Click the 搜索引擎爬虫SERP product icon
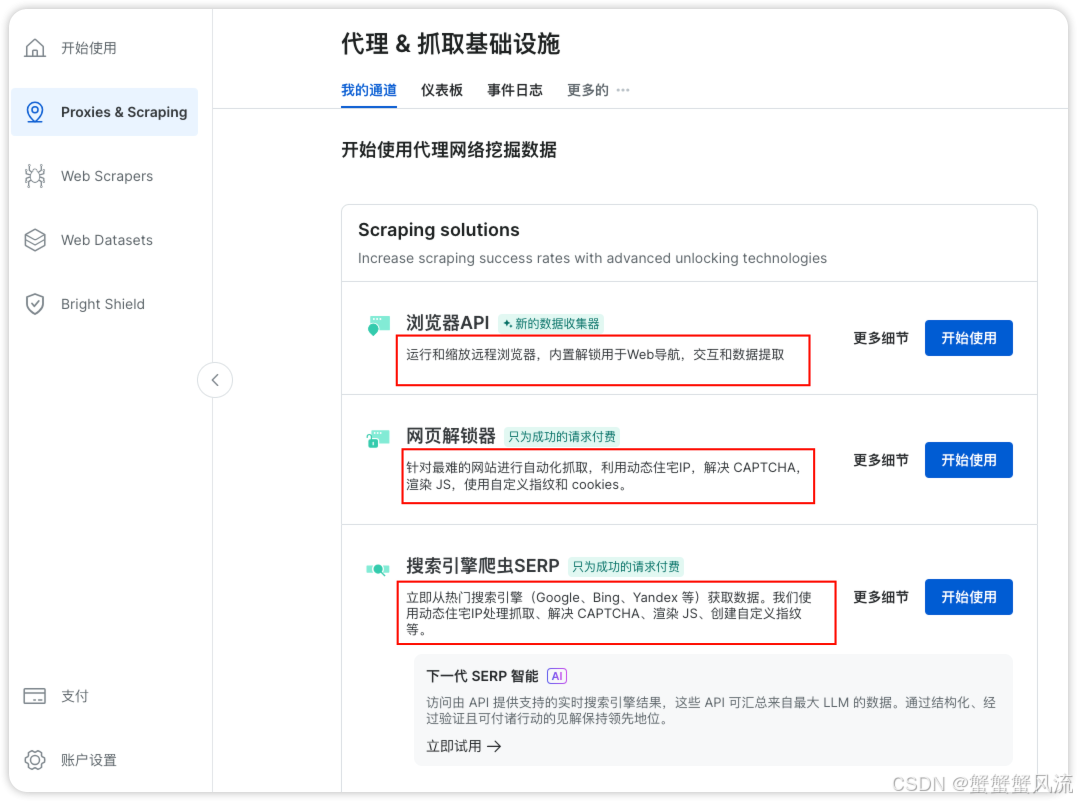This screenshot has width=1077, height=801. click(378, 569)
